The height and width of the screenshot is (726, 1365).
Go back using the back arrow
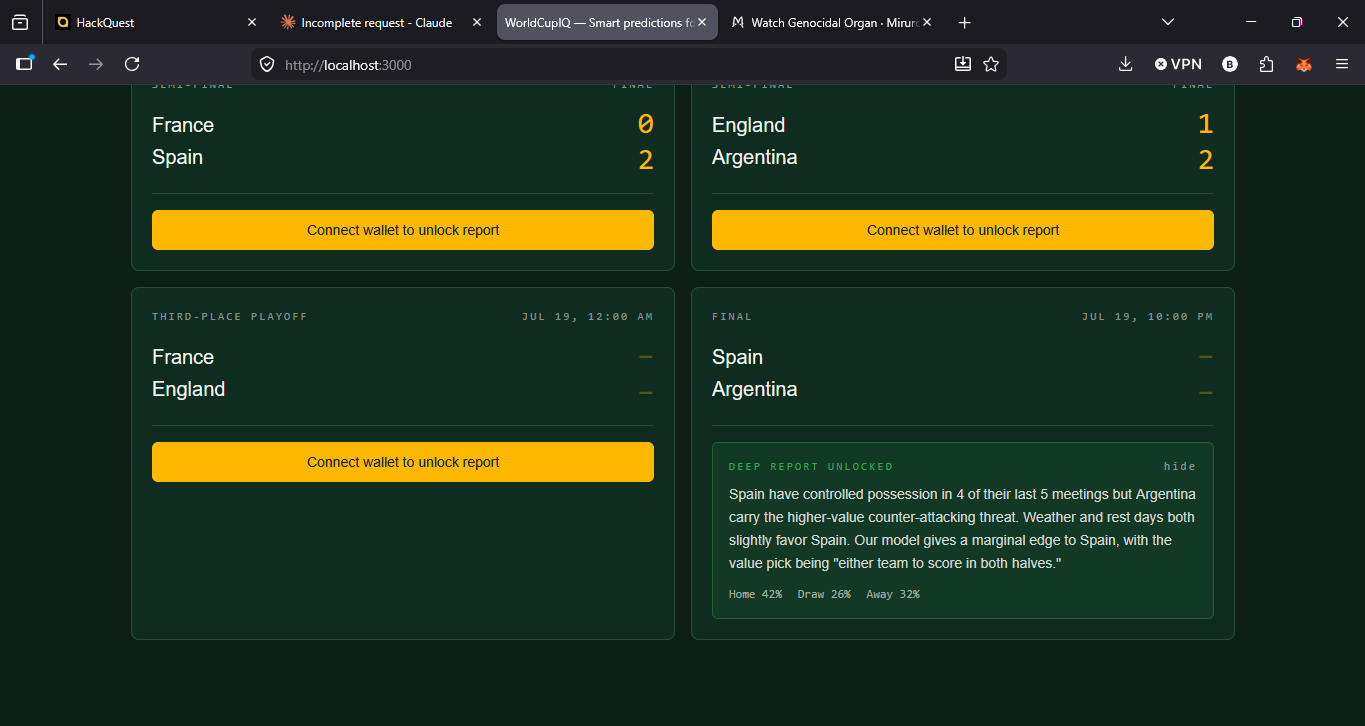point(60,64)
